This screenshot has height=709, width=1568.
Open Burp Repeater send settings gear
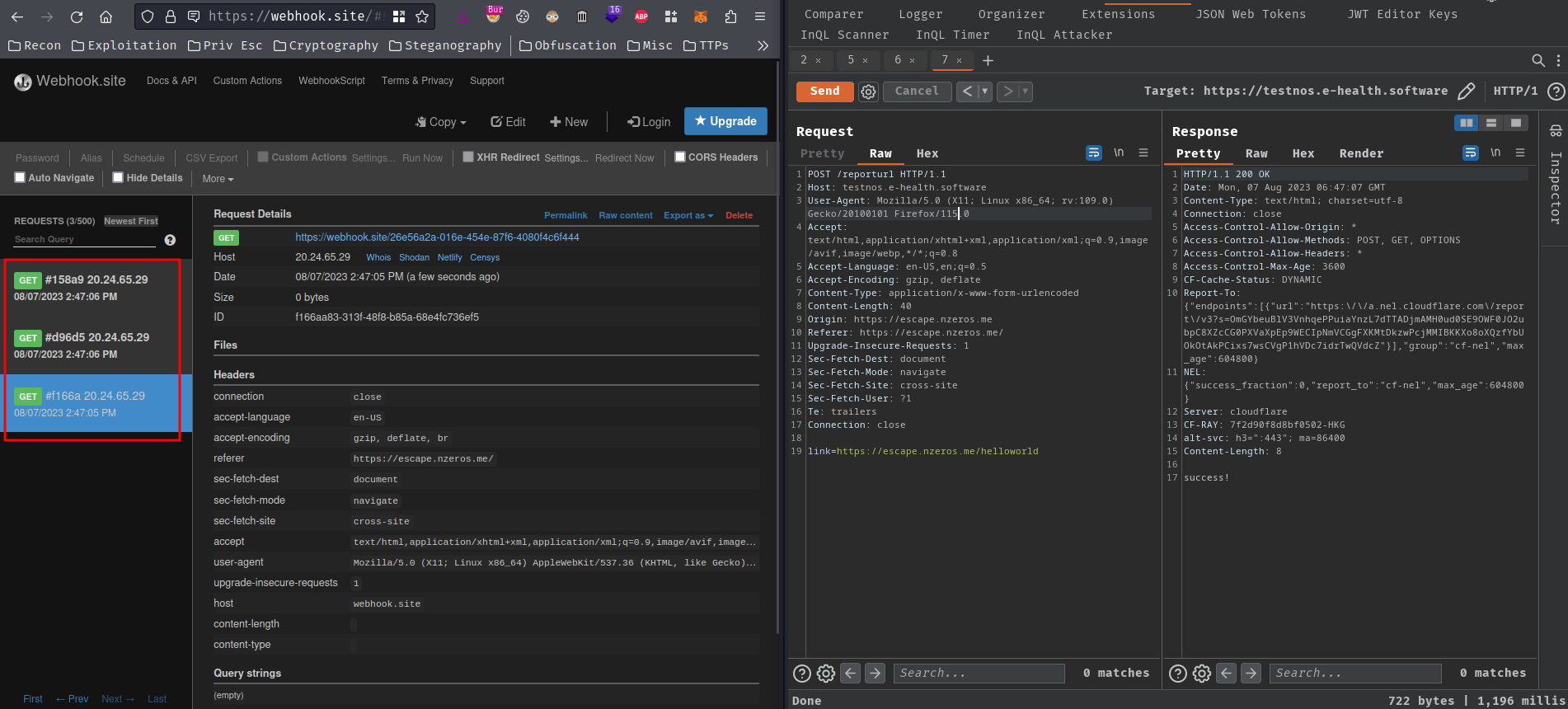[868, 92]
